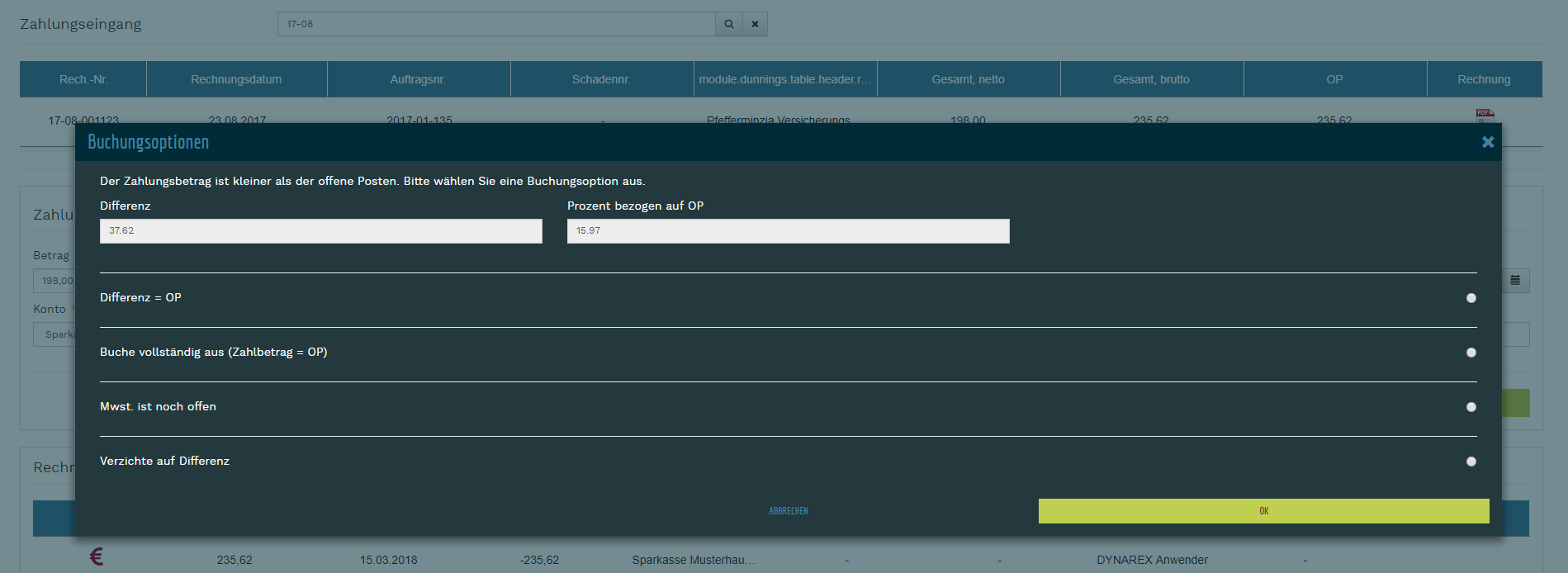Click the 'Prozent bezogen auf OP' field
Image resolution: width=1568 pixels, height=573 pixels.
[x=788, y=231]
